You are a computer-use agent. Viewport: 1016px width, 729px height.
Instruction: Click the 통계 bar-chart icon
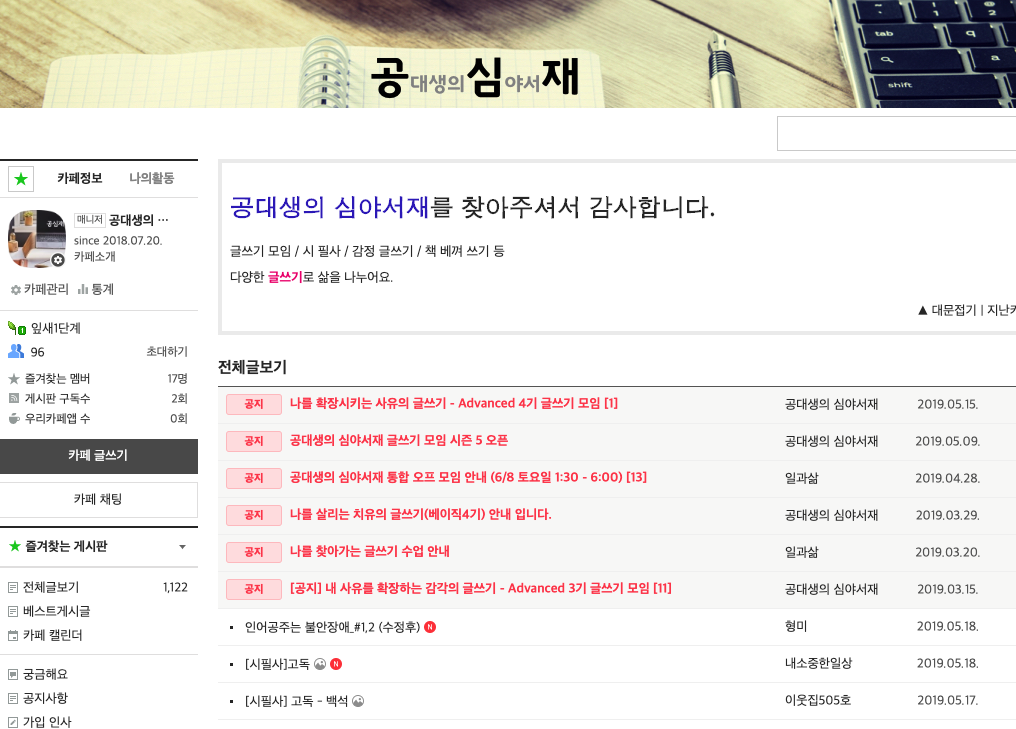83,290
